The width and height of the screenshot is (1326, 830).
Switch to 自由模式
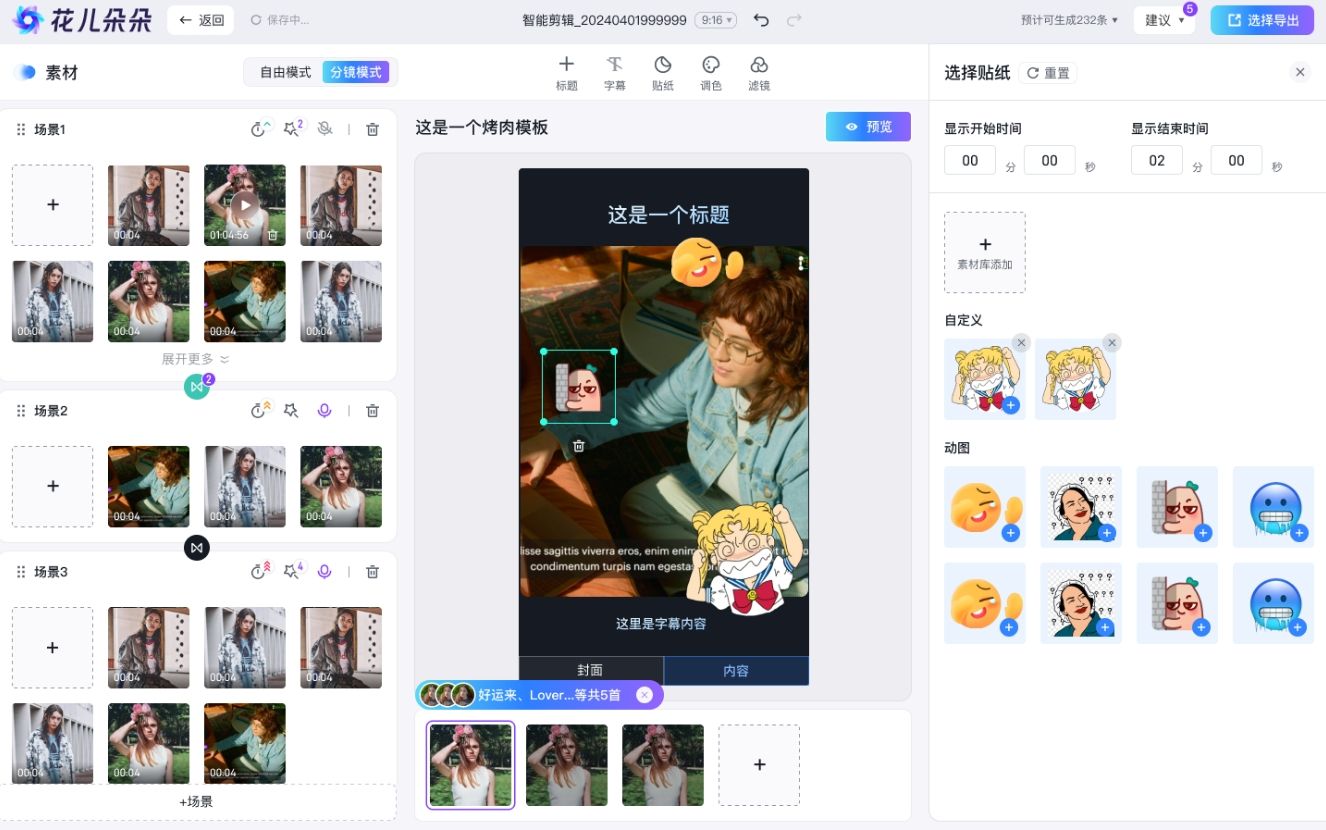click(285, 72)
